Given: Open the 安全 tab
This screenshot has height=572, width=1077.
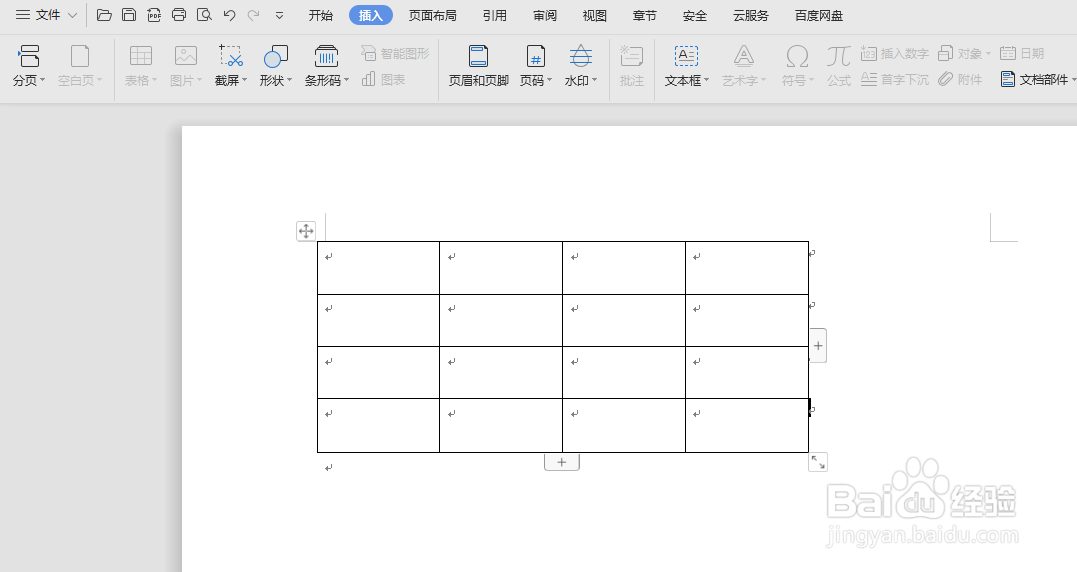Looking at the screenshot, I should 694,15.
